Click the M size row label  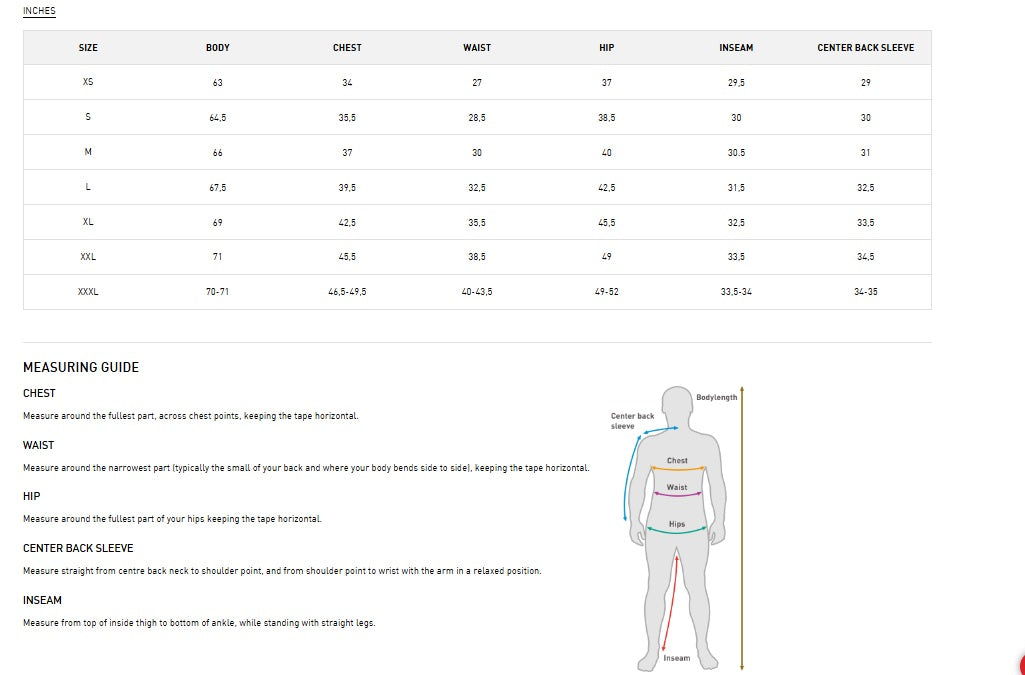click(88, 153)
